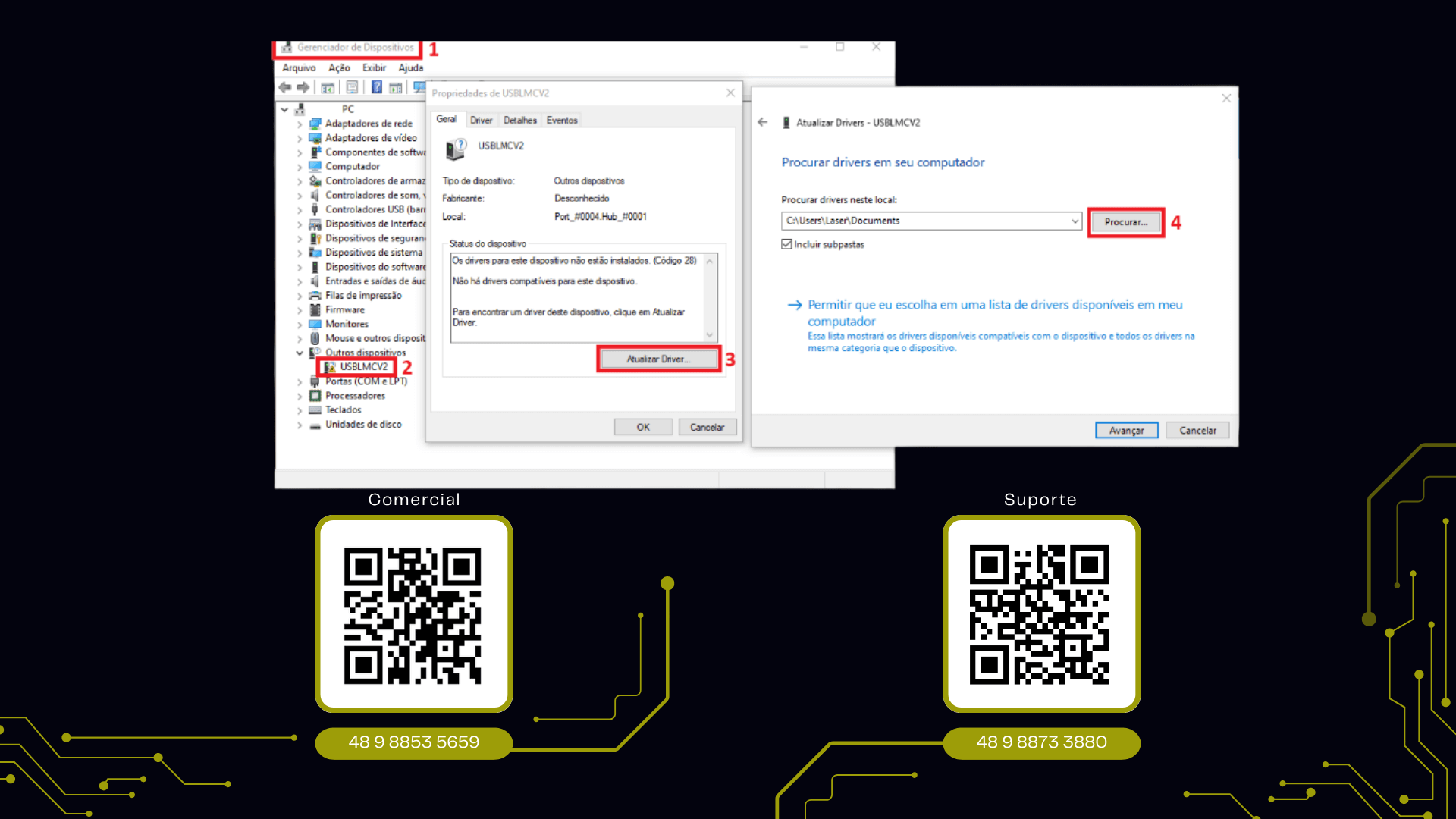This screenshot has width=1456, height=819.
Task: Click the Comercial QR code image
Action: click(x=414, y=614)
